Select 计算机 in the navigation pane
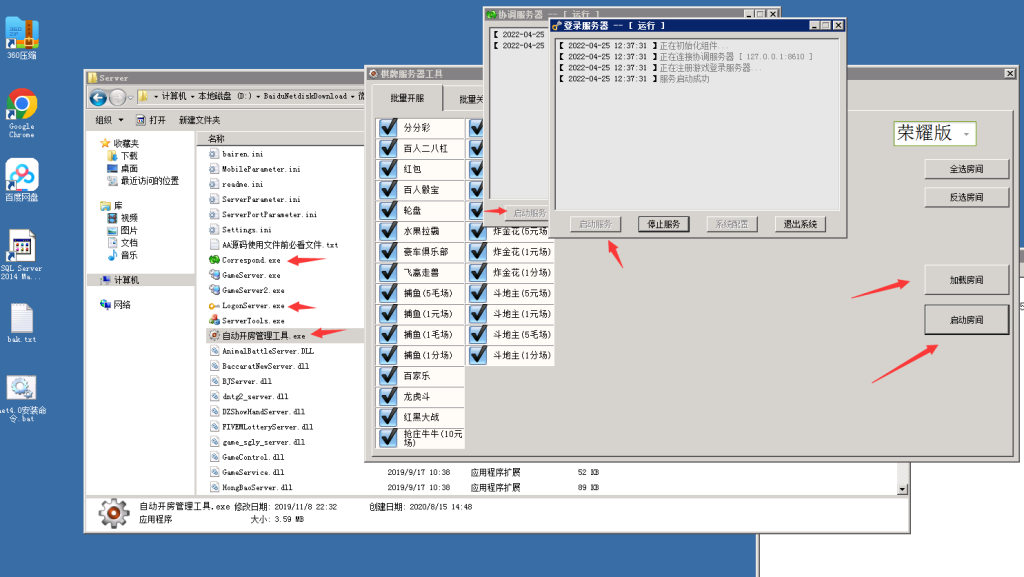The width and height of the screenshot is (1024, 577). pos(126,280)
